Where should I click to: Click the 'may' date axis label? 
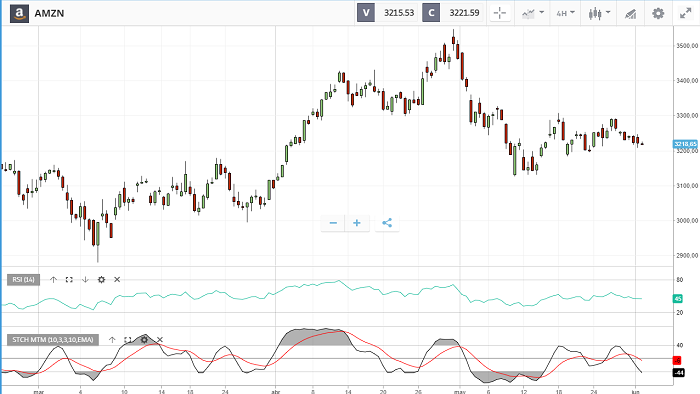tap(460, 392)
